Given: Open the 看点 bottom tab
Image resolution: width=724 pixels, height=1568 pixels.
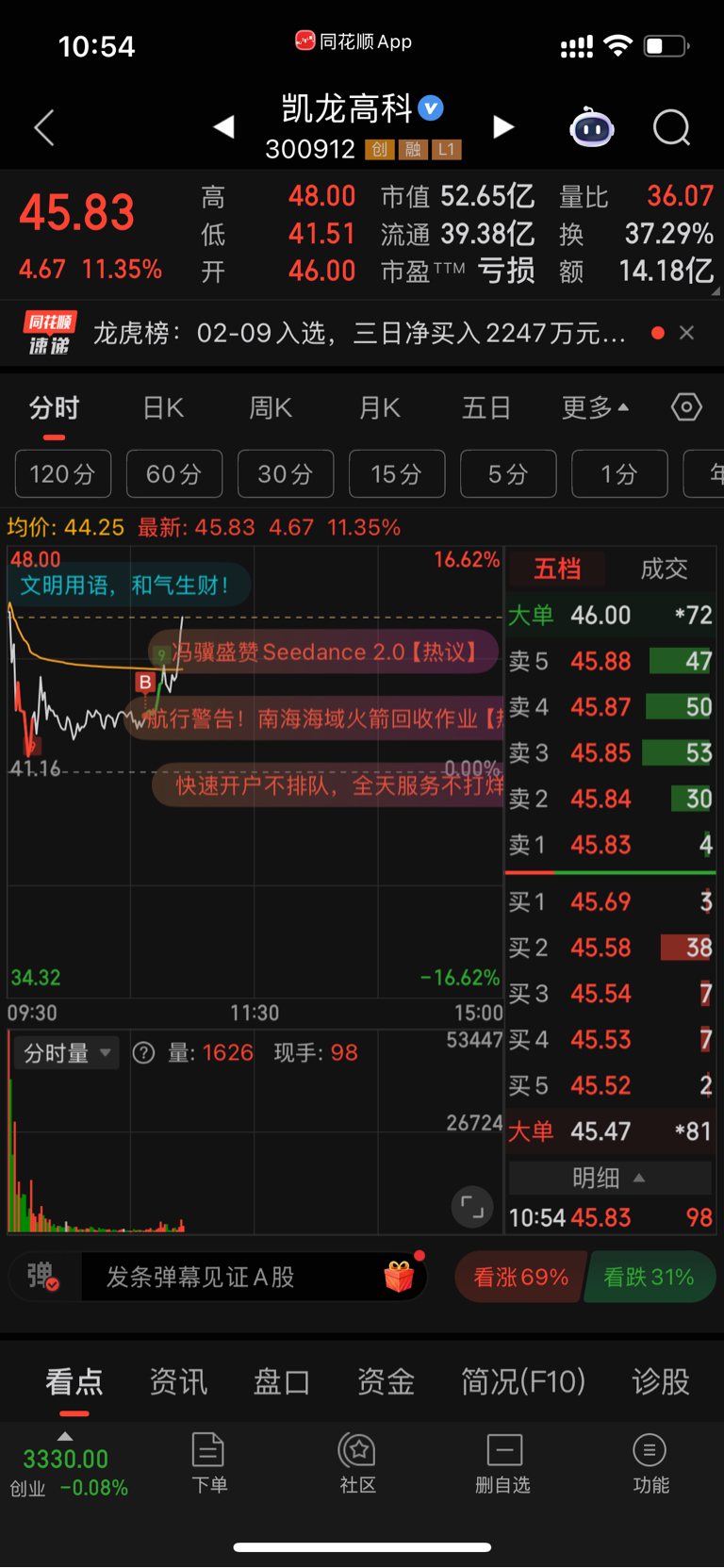Looking at the screenshot, I should click(74, 1382).
